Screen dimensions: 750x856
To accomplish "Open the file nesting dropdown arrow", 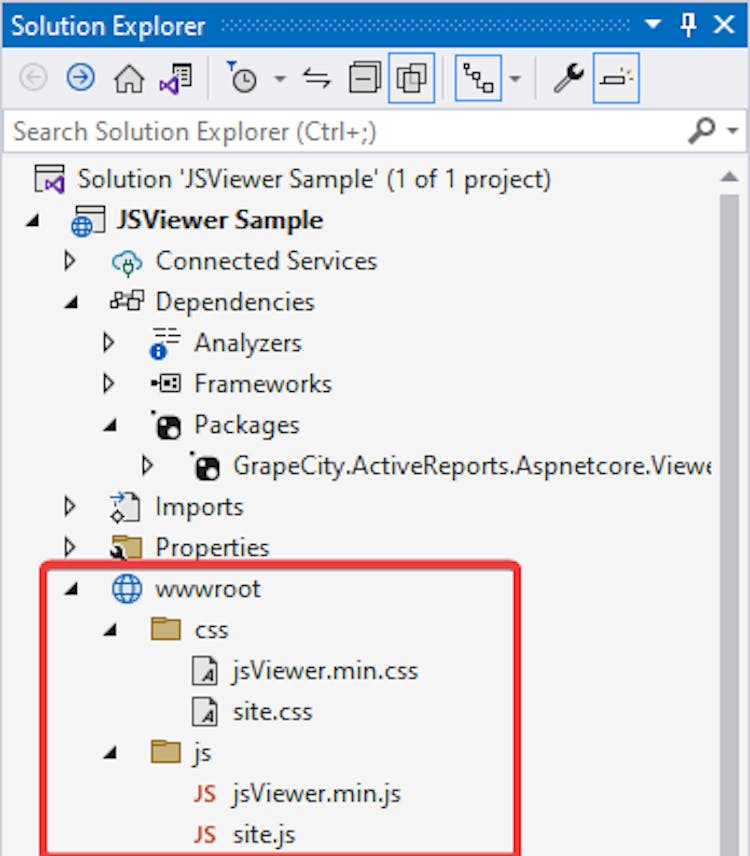I will point(515,79).
